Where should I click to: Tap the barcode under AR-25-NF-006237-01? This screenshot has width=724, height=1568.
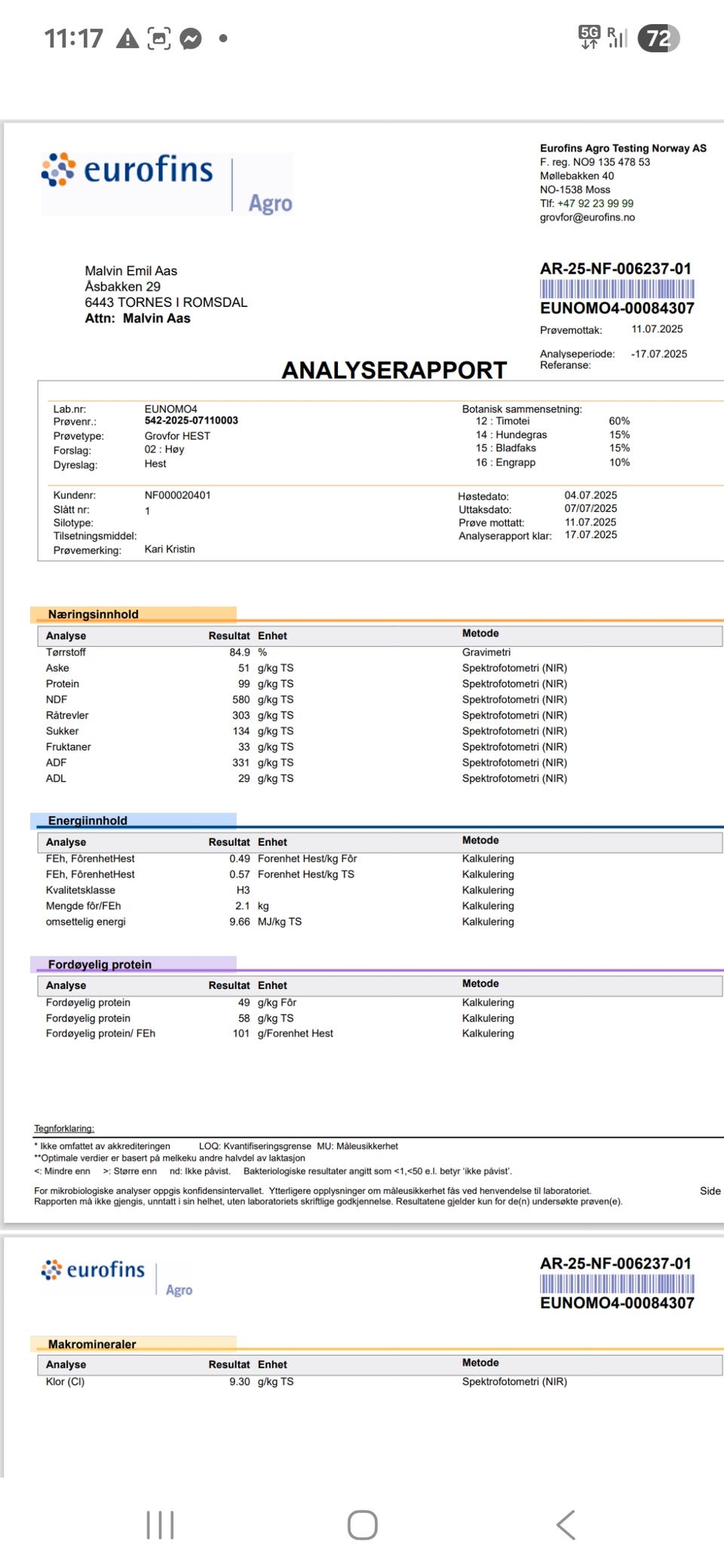(x=617, y=289)
